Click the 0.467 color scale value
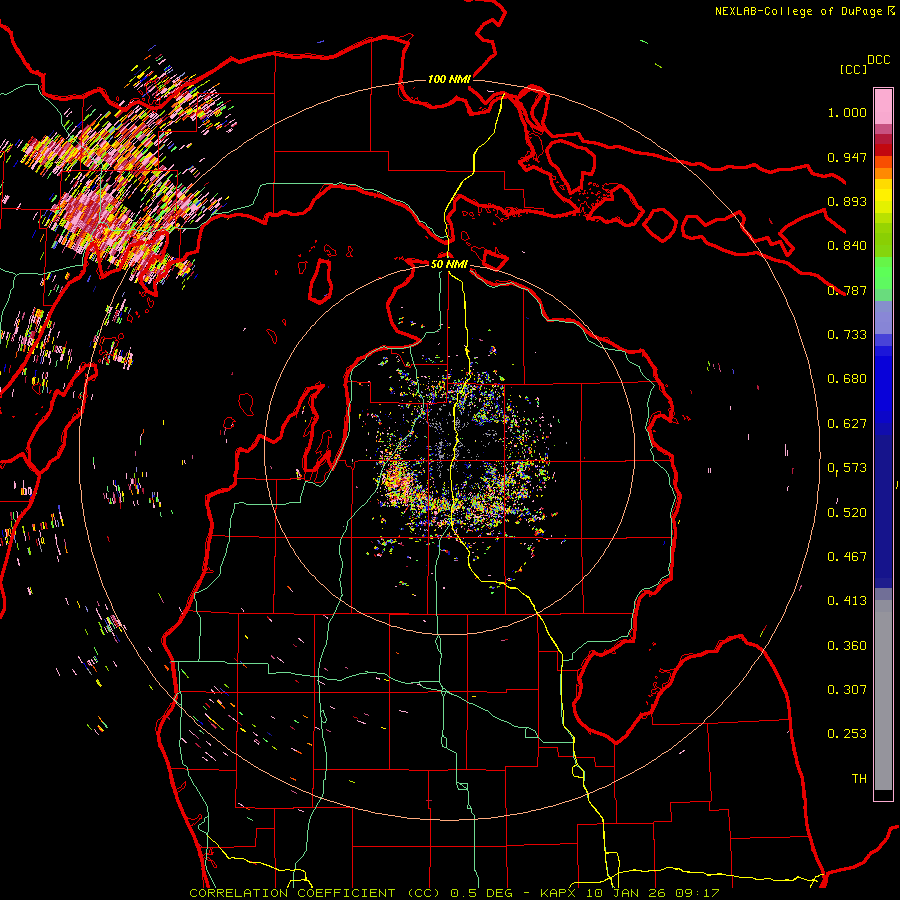The image size is (900, 900). point(847,557)
